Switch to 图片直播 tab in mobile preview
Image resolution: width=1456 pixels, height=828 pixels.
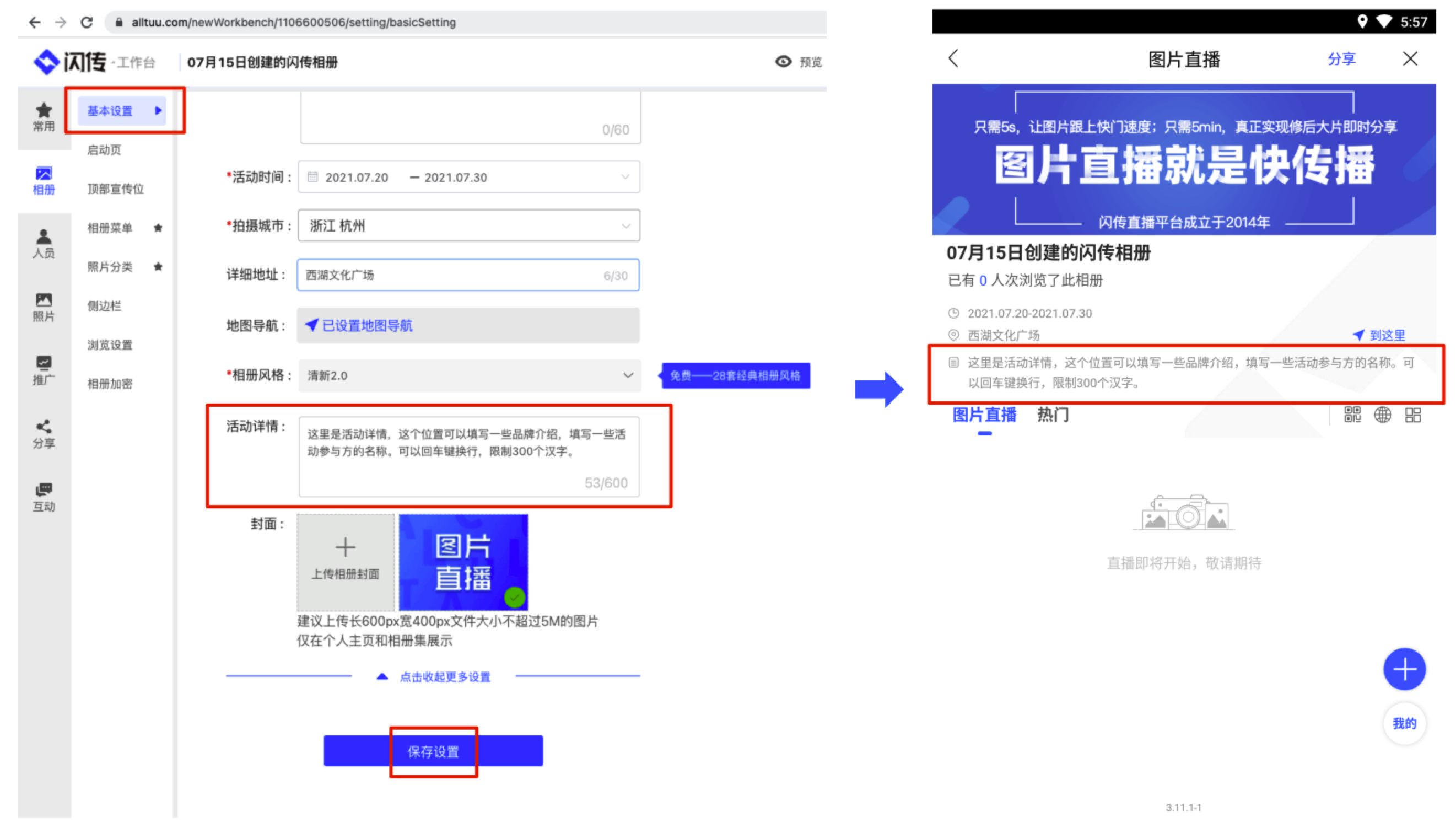tap(984, 415)
